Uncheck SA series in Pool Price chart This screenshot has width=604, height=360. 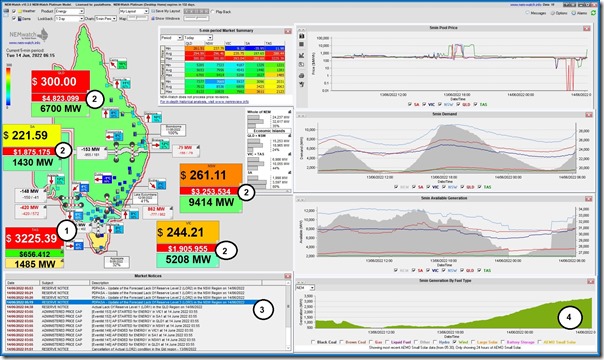click(x=410, y=104)
